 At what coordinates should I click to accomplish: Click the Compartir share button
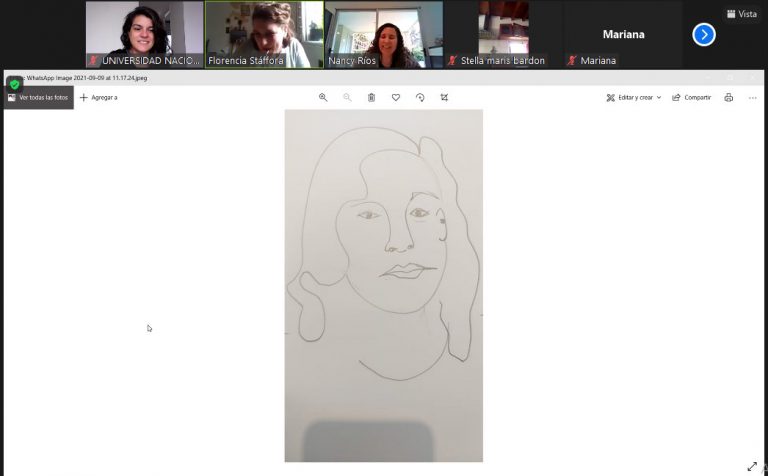pos(691,97)
